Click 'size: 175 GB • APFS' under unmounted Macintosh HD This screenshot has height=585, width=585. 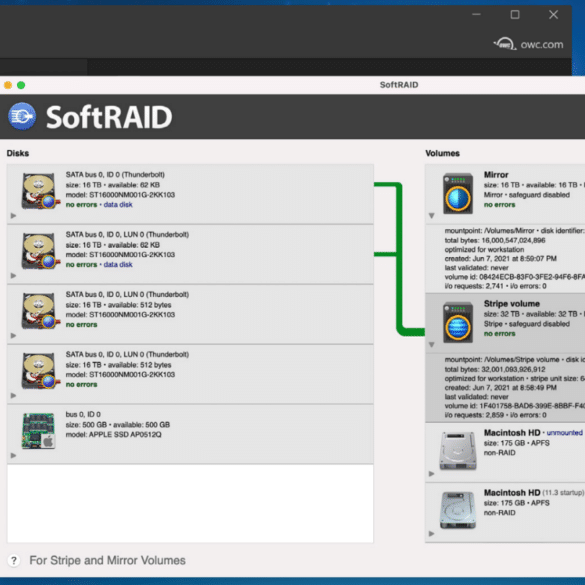[516, 443]
